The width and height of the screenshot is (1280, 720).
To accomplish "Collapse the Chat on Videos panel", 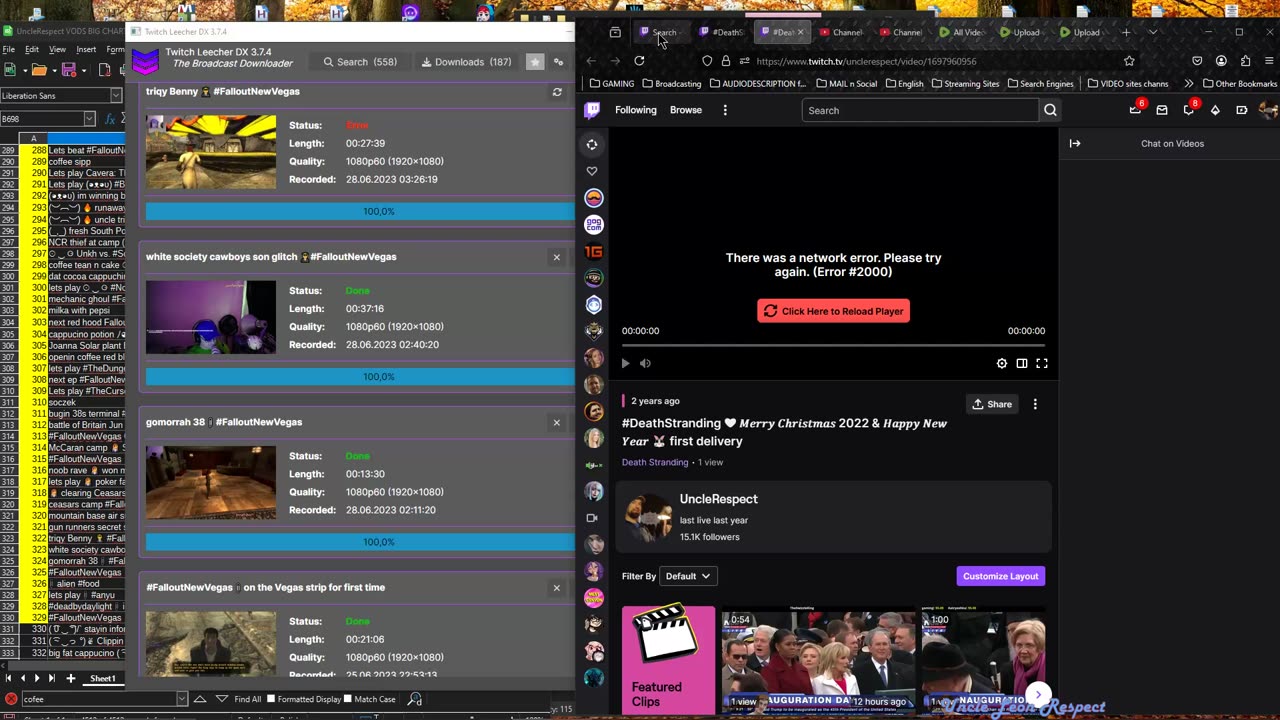I will [x=1075, y=143].
